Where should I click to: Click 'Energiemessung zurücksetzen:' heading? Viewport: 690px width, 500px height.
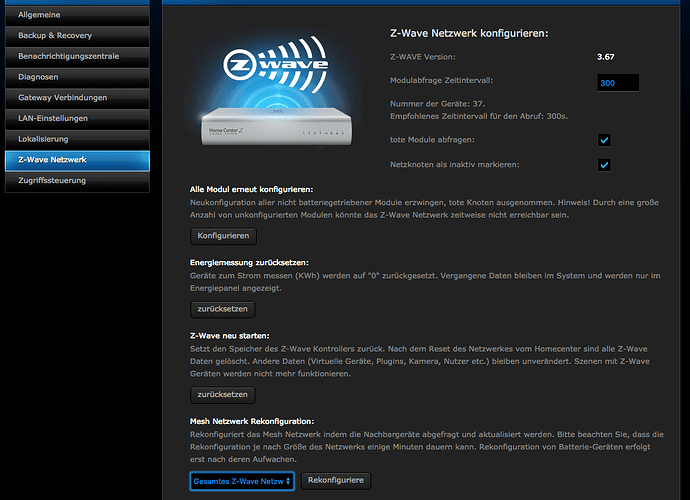(249, 263)
